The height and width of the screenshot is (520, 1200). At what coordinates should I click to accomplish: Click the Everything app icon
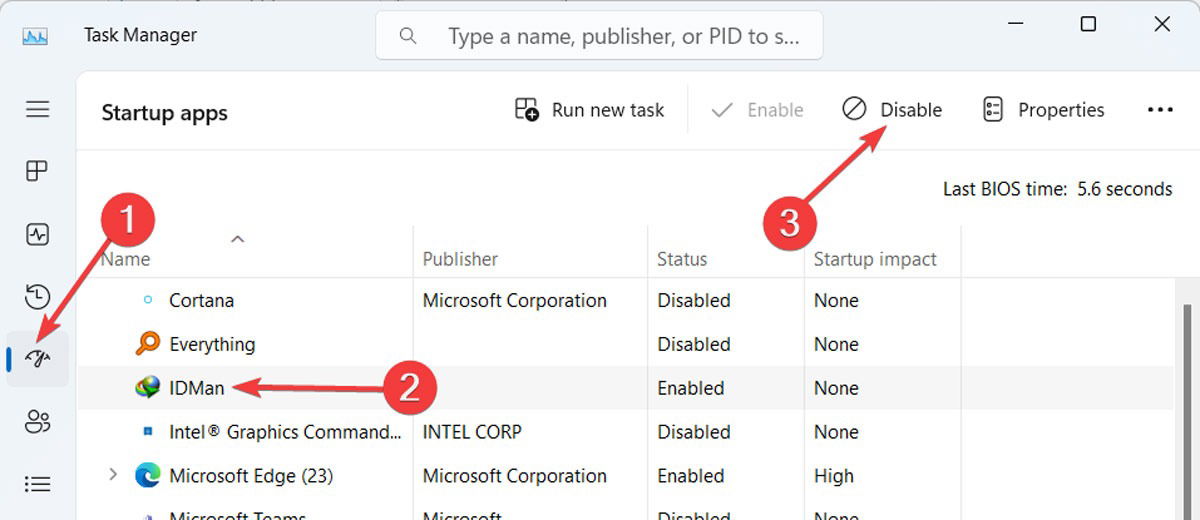(148, 344)
